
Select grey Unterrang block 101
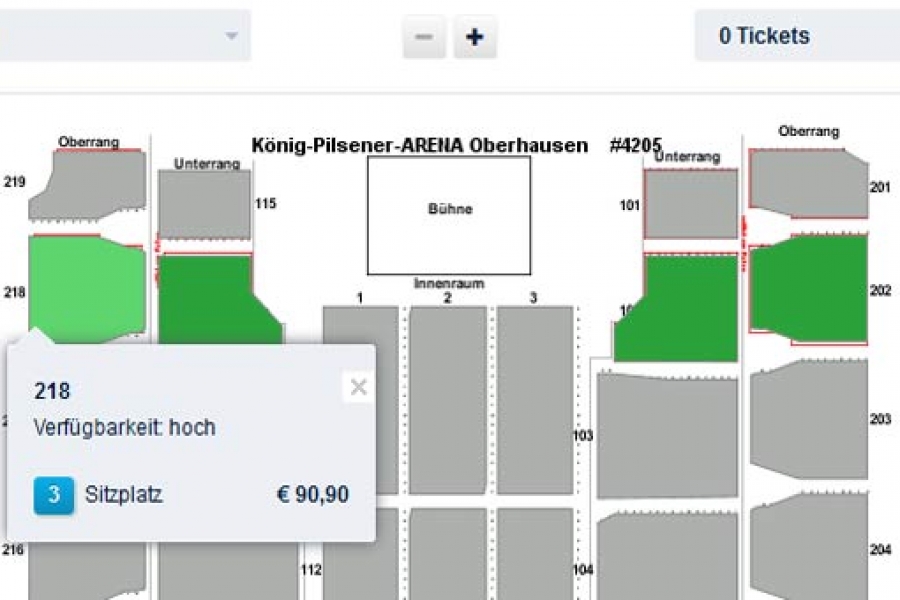pyautogui.click(x=690, y=203)
